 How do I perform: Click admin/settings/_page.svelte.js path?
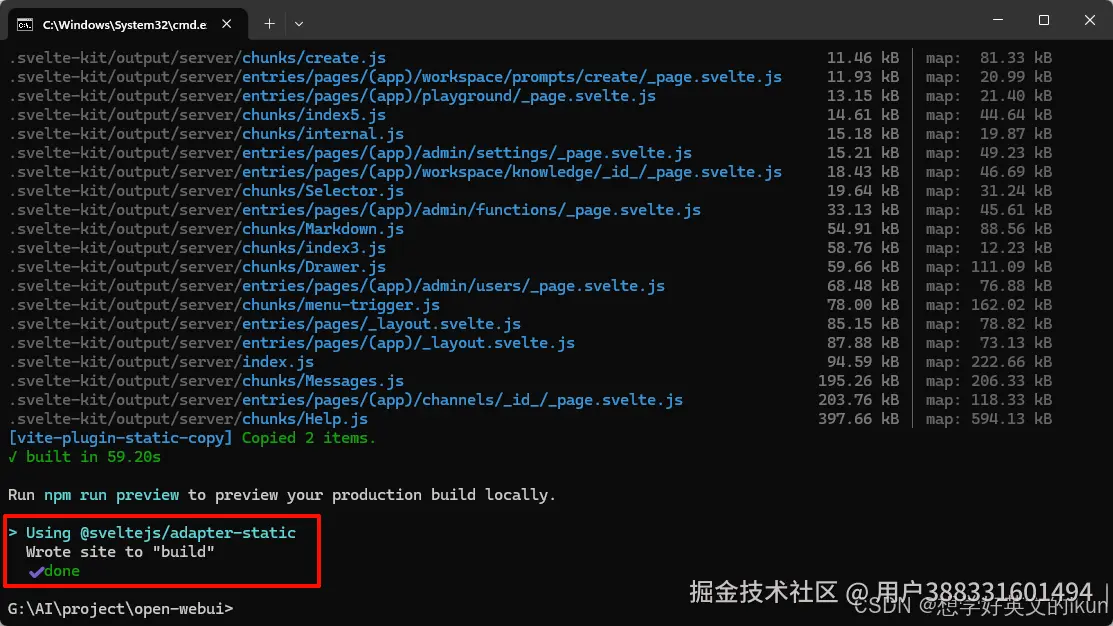[x=466, y=153]
